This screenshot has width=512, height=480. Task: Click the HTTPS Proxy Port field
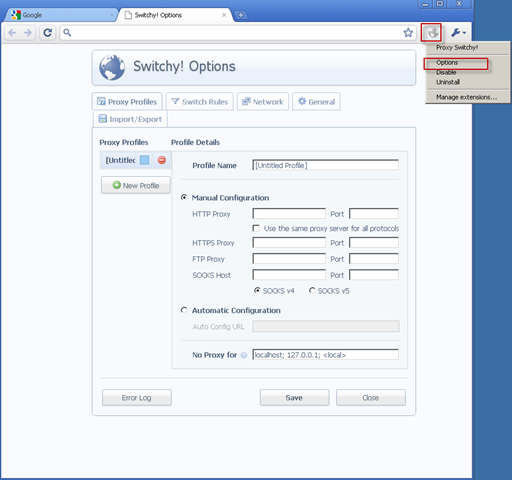click(374, 243)
